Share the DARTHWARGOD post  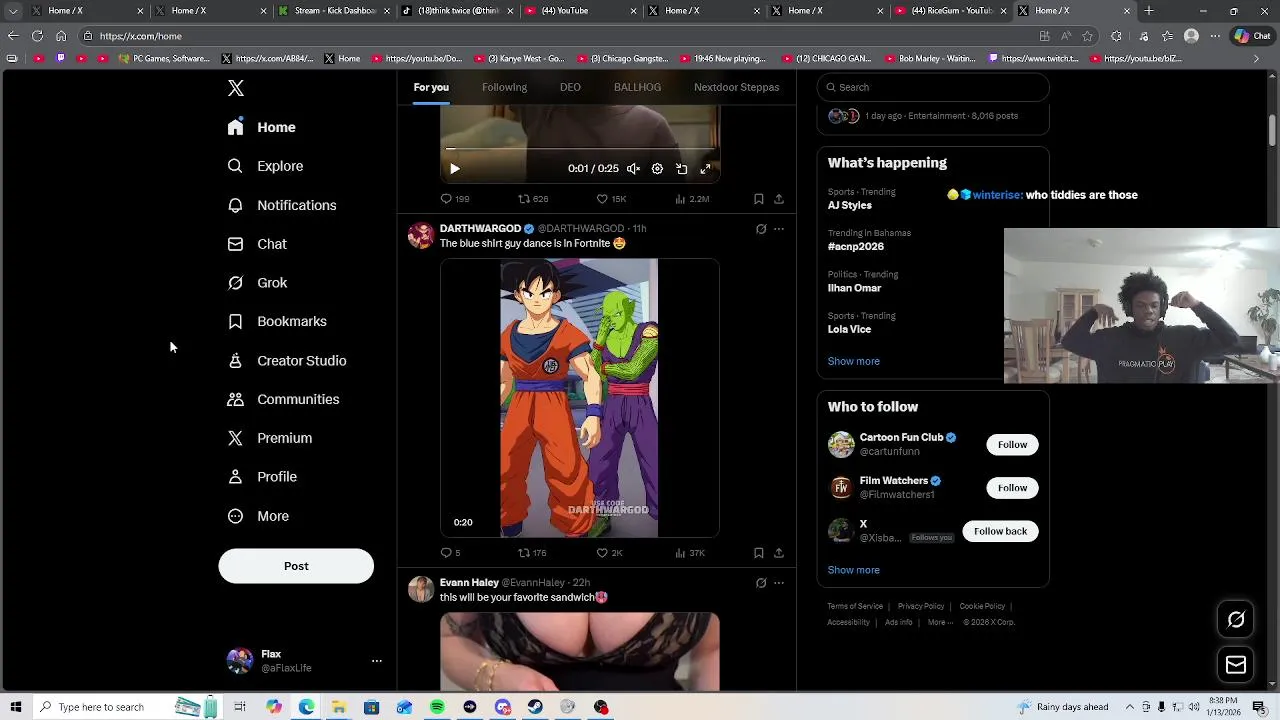click(x=779, y=553)
